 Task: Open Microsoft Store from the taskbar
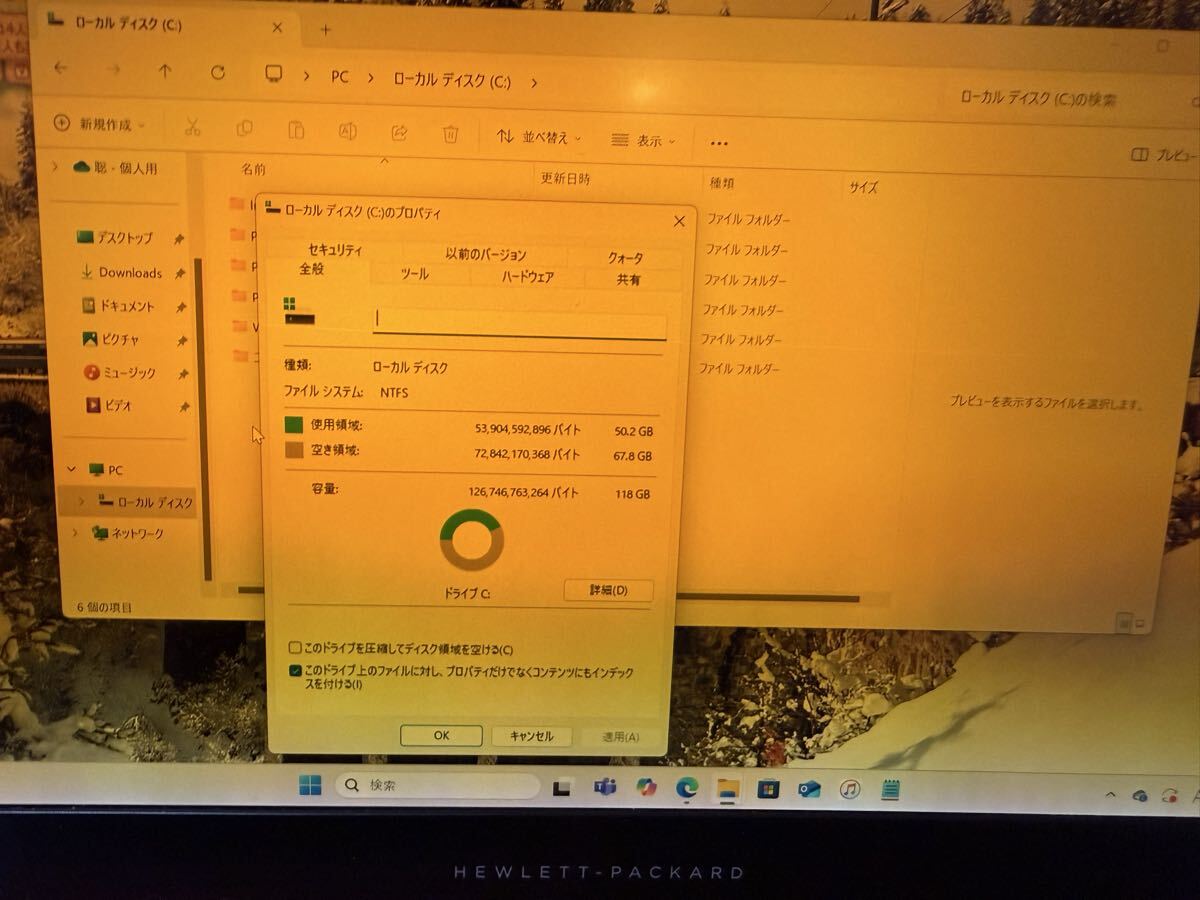point(768,789)
